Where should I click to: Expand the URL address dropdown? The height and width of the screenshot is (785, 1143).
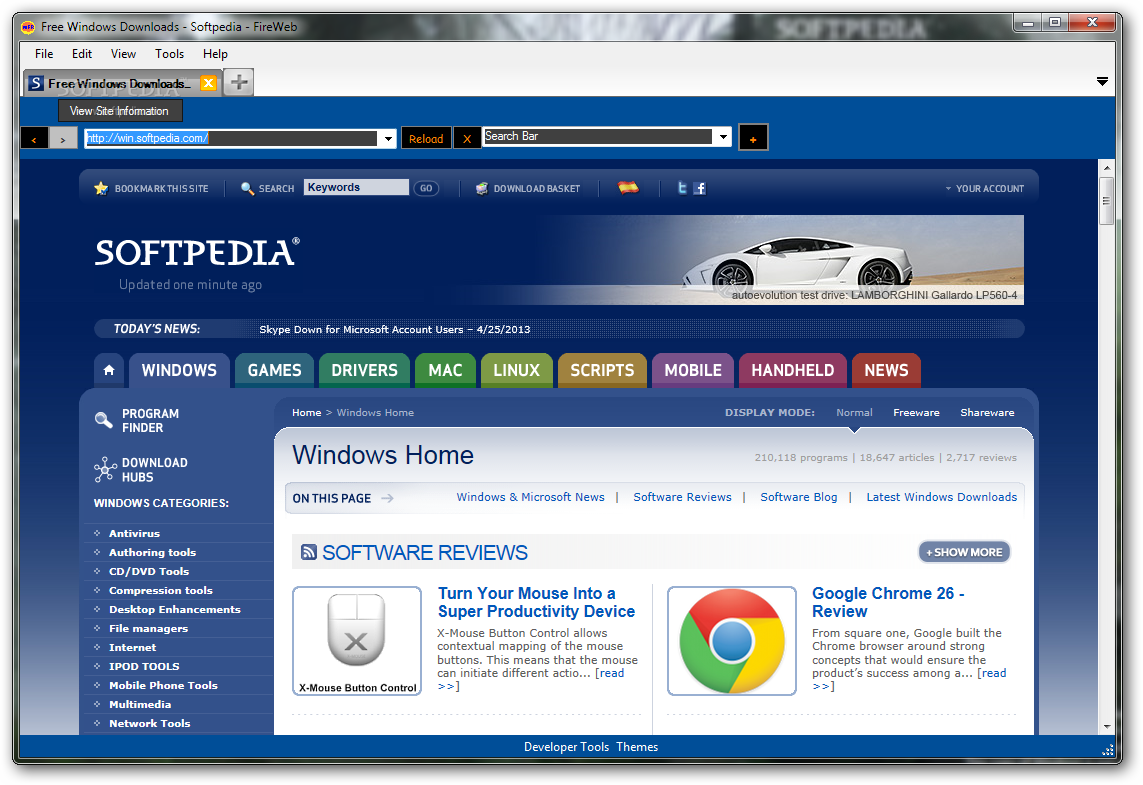pos(389,138)
